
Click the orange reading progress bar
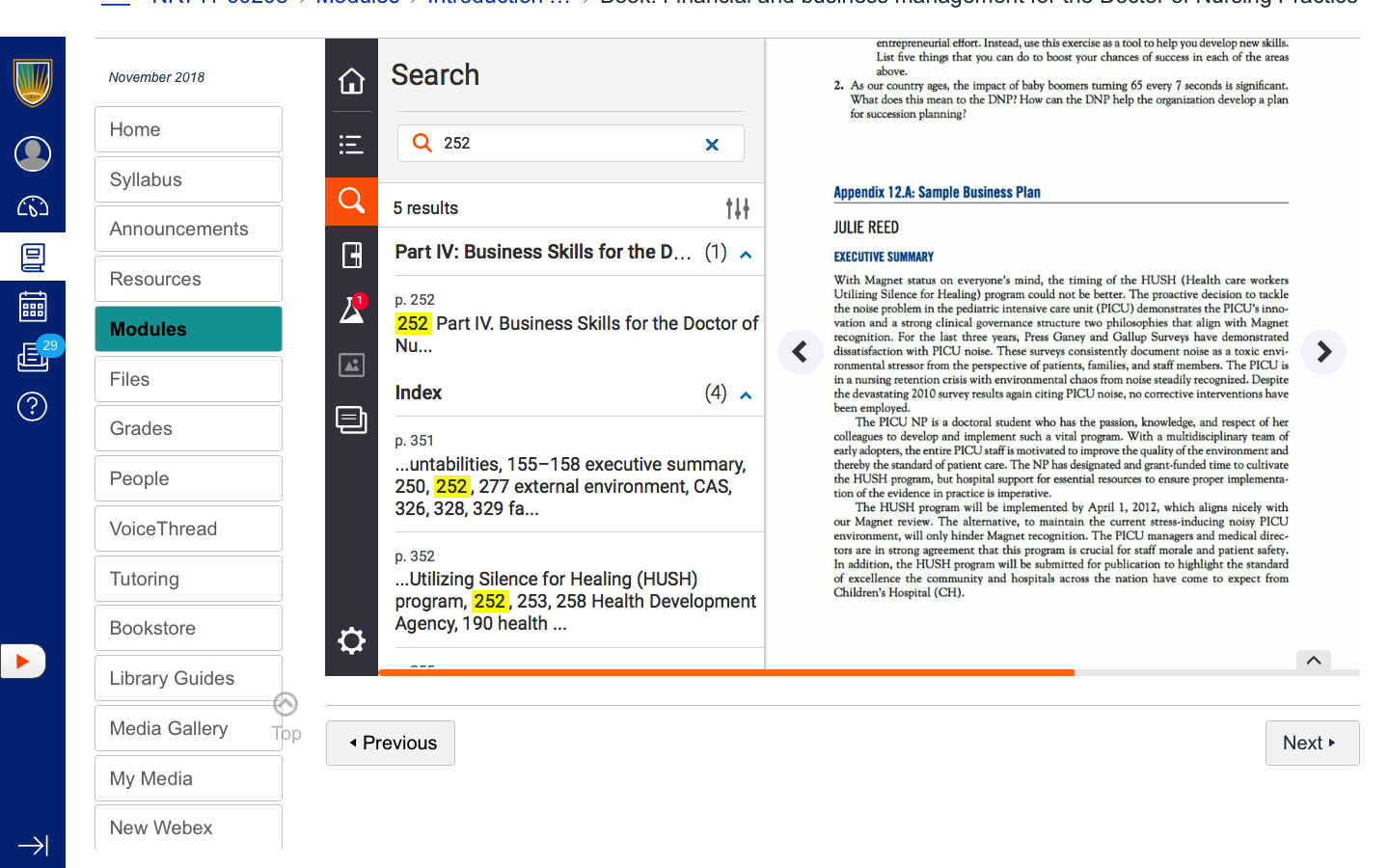(725, 672)
